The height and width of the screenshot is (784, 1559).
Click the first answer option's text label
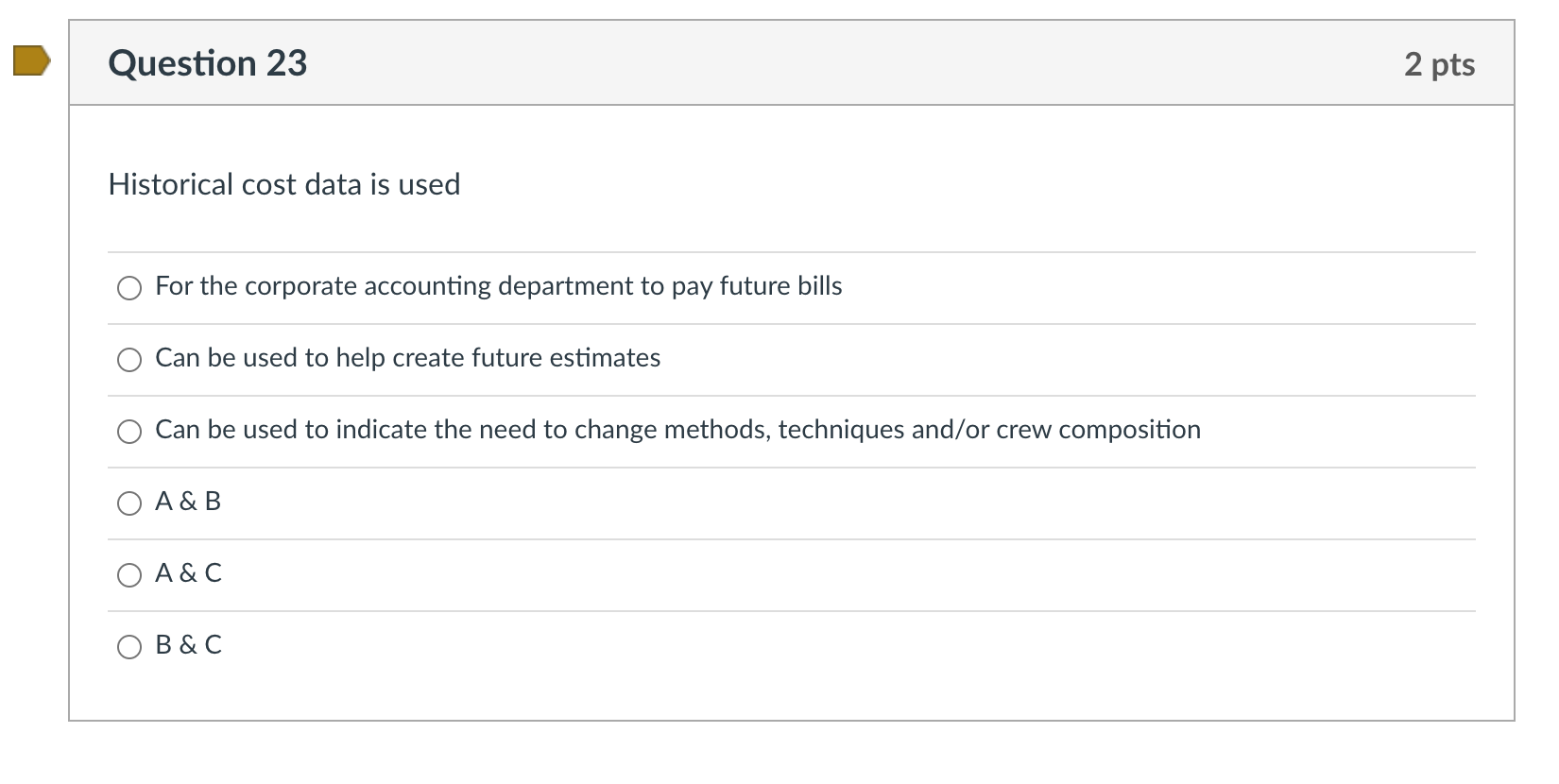pos(498,286)
